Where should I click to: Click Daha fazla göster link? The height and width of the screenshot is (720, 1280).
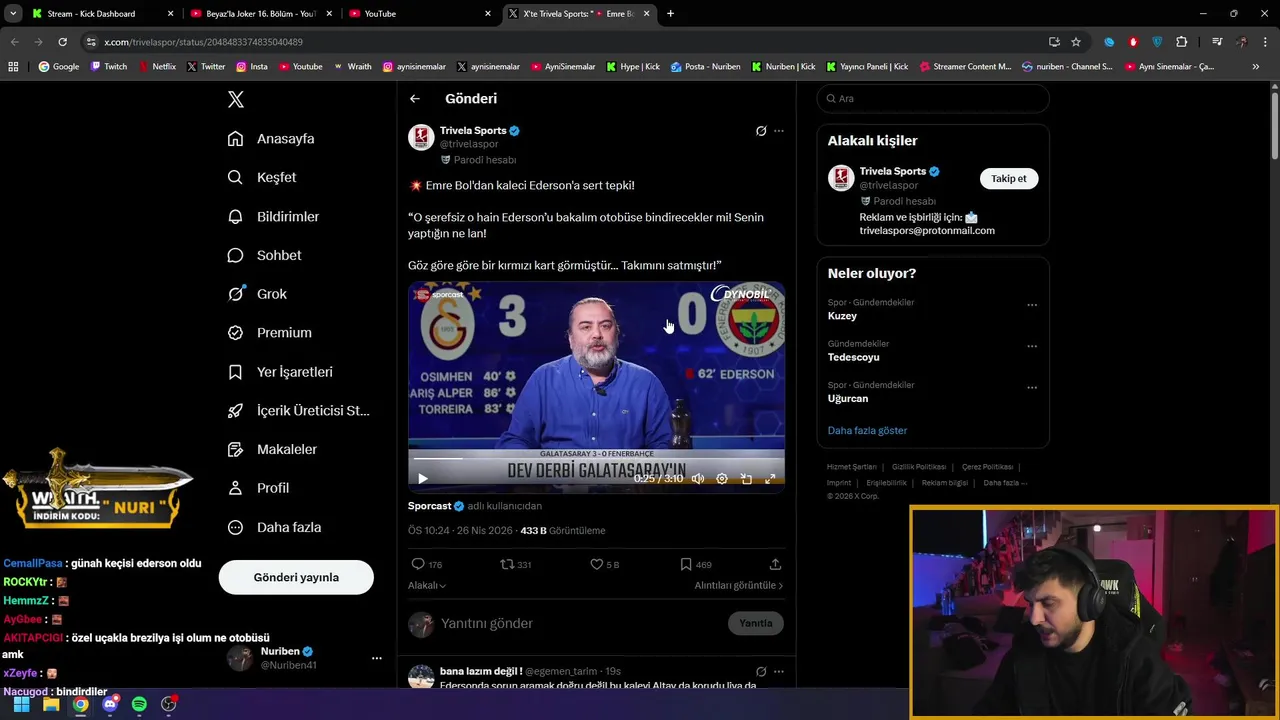tap(867, 431)
